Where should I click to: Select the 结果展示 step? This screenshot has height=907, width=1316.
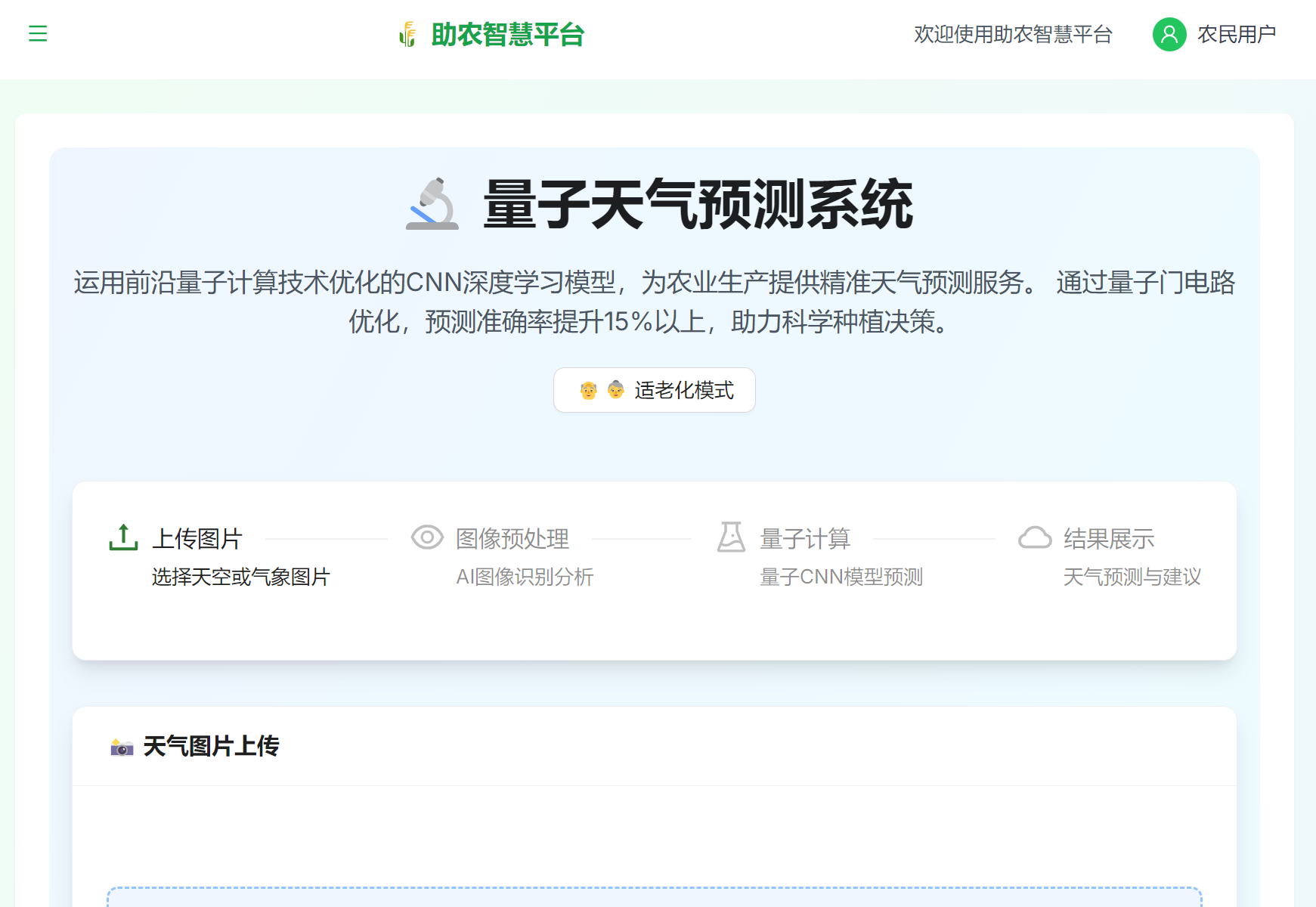(x=1109, y=539)
